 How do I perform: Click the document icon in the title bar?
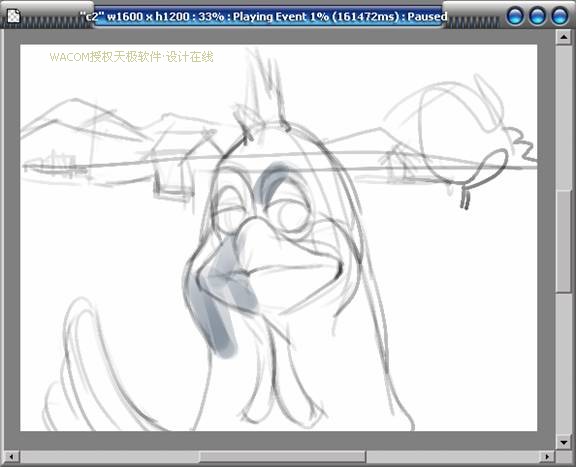click(14, 16)
